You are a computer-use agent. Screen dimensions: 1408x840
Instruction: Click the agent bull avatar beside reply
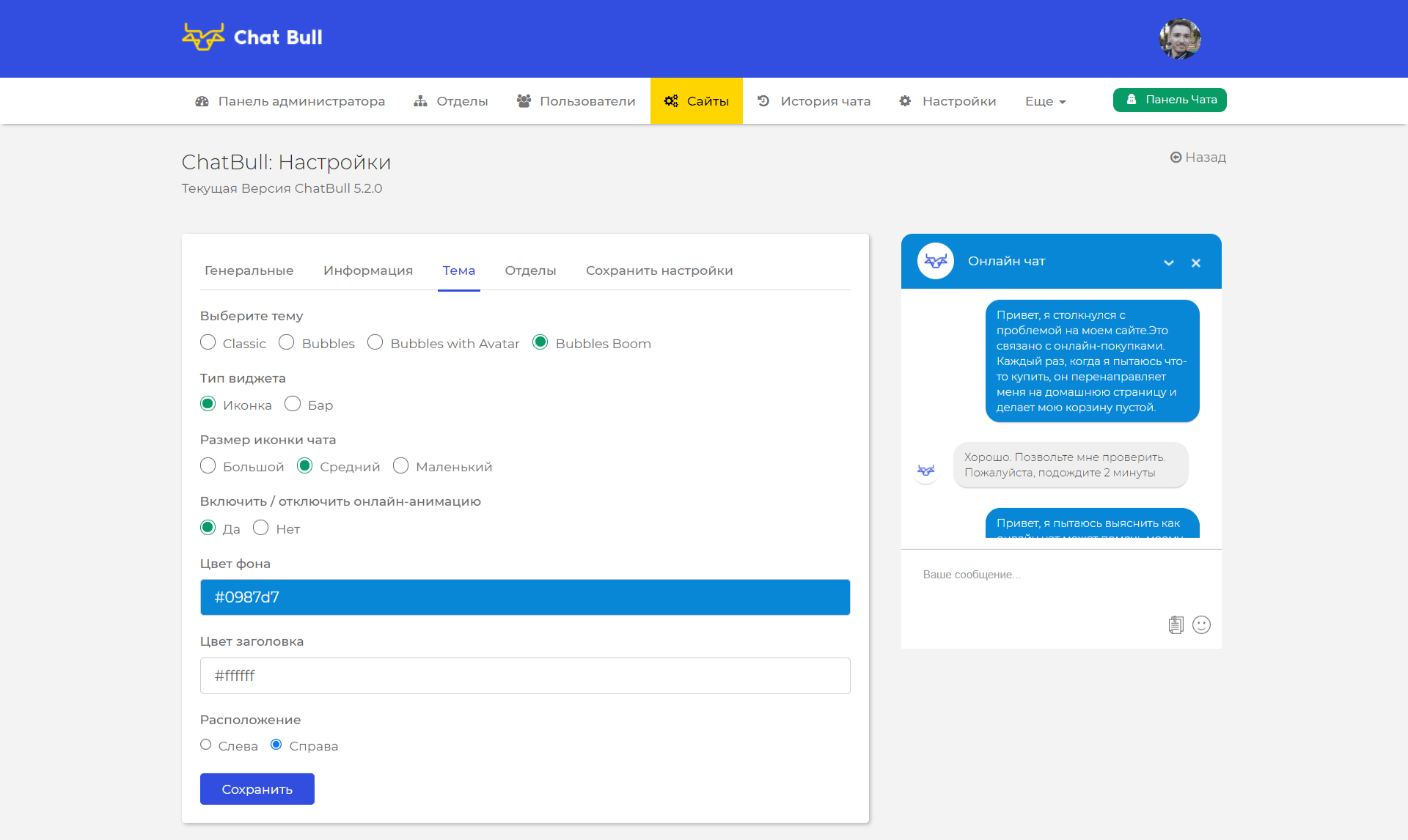pyautogui.click(x=926, y=470)
